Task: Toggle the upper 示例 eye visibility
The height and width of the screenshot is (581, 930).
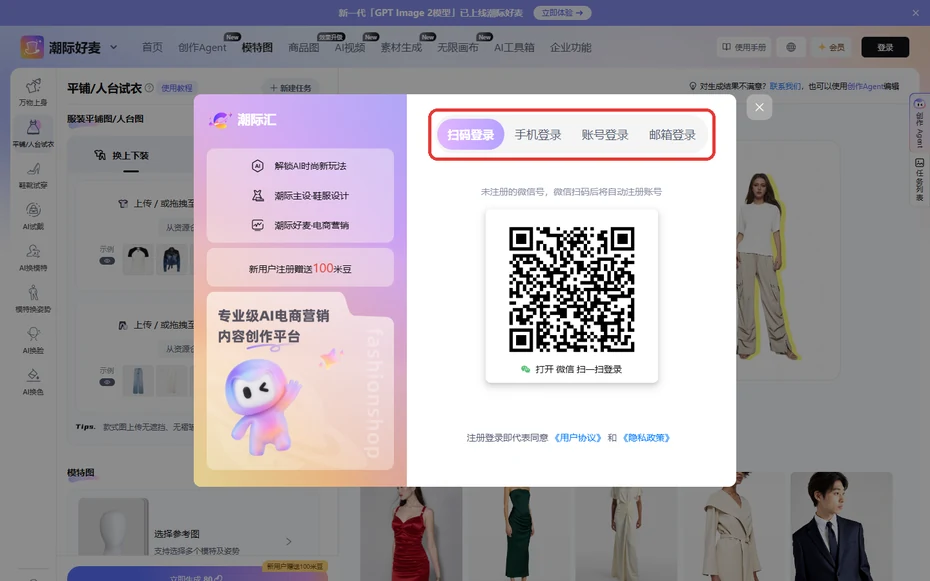Action: coord(107,261)
